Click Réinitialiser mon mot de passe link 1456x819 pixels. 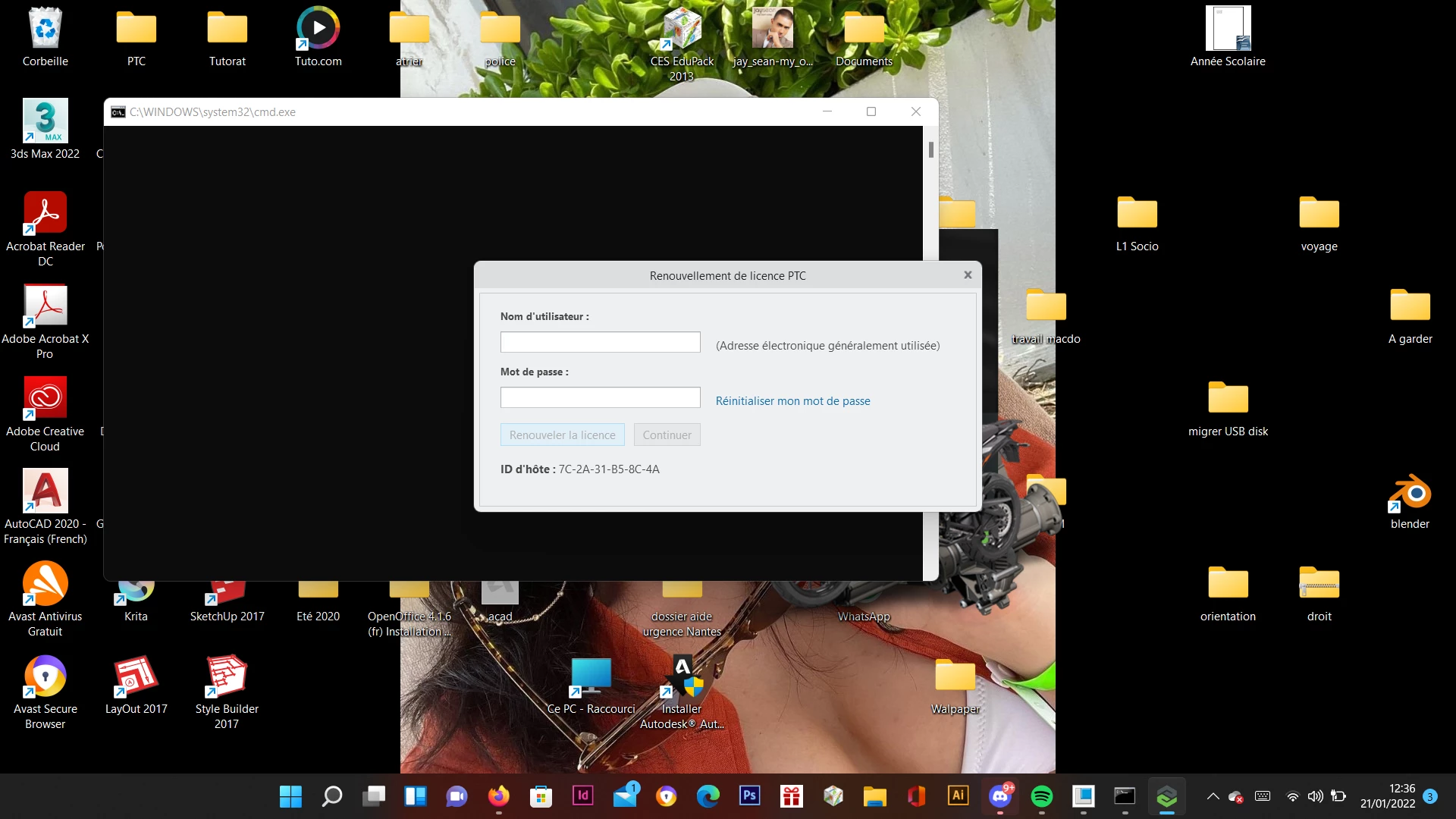coord(792,401)
